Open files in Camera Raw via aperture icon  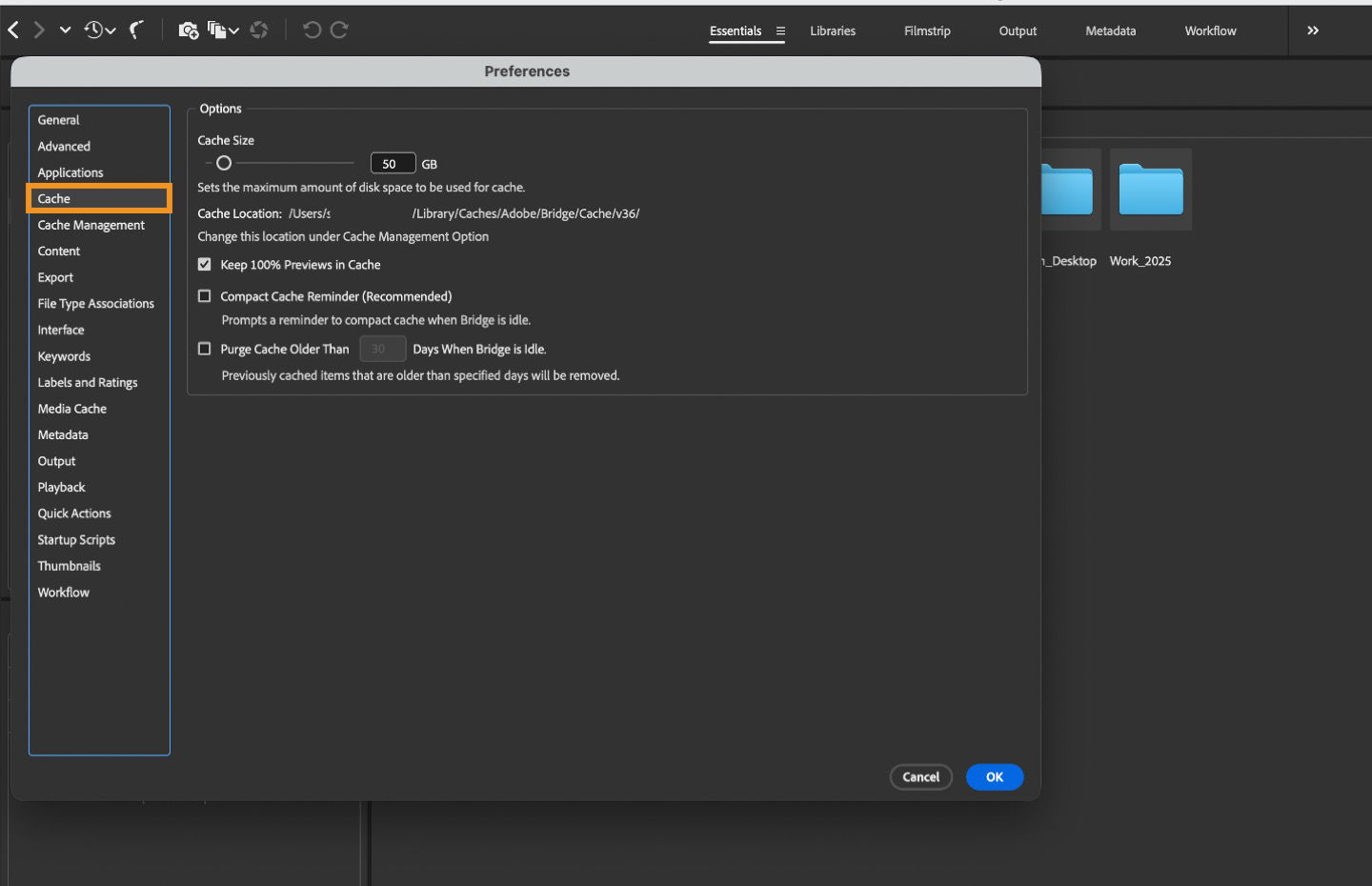(x=258, y=30)
